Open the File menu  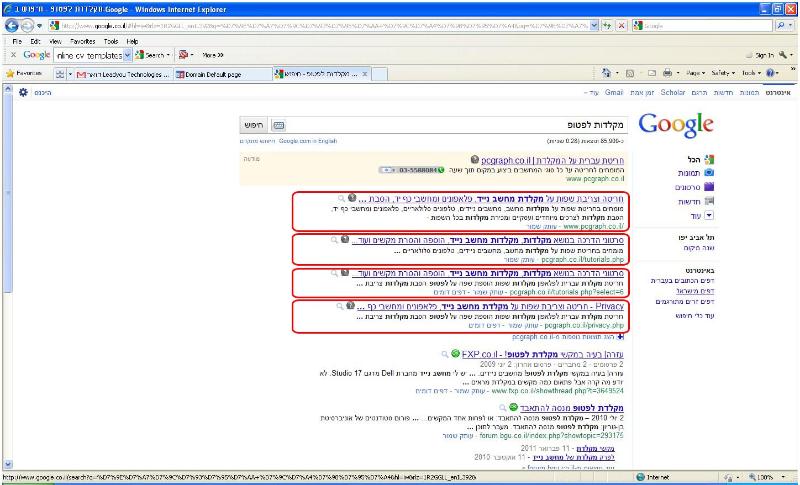[x=17, y=41]
